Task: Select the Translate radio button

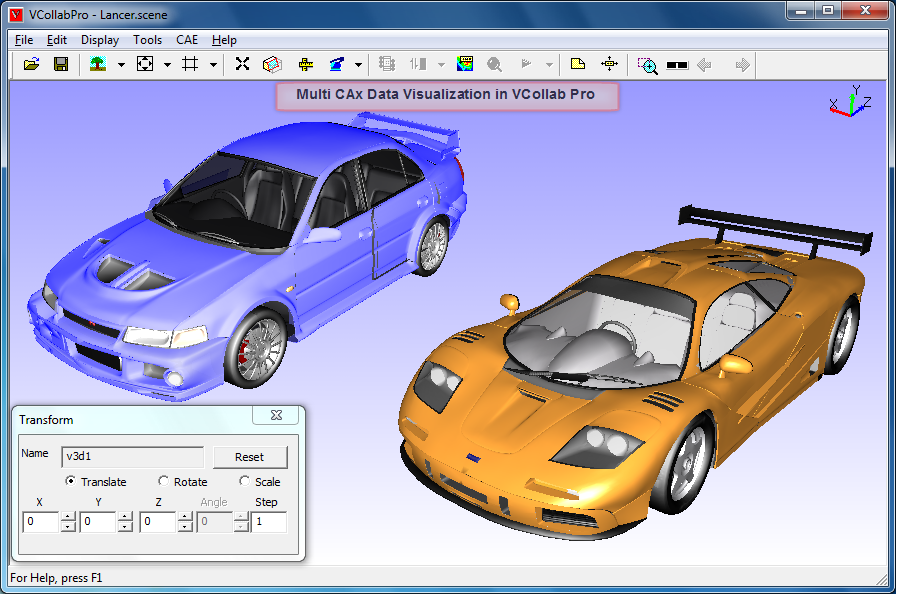Action: click(70, 481)
